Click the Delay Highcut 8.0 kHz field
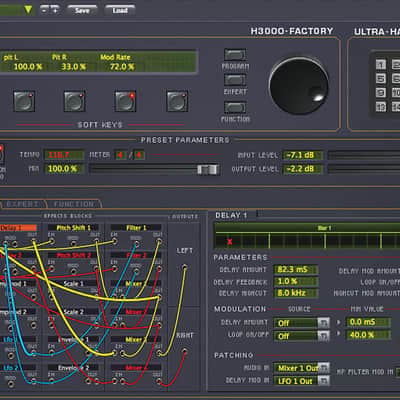 pyautogui.click(x=296, y=293)
